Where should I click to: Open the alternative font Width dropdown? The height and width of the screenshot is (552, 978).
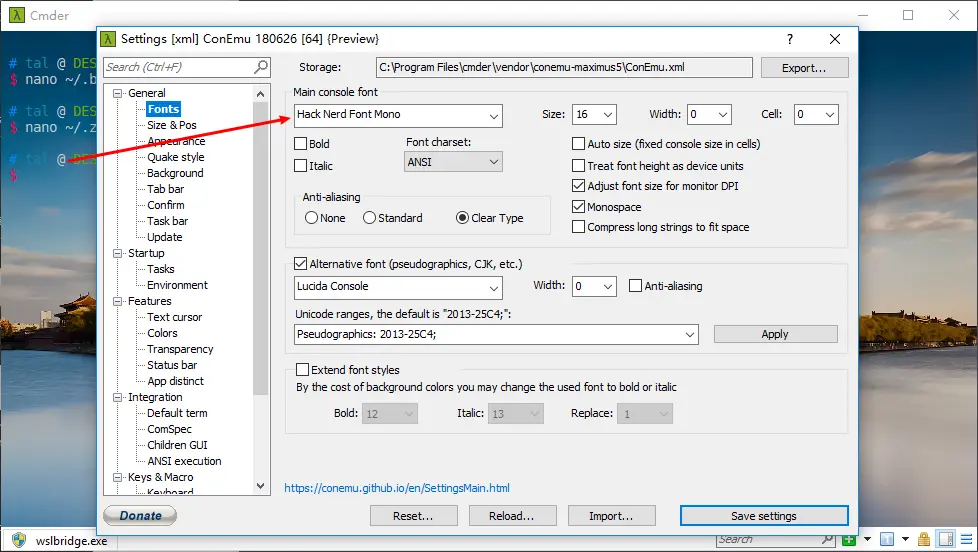pyautogui.click(x=608, y=286)
